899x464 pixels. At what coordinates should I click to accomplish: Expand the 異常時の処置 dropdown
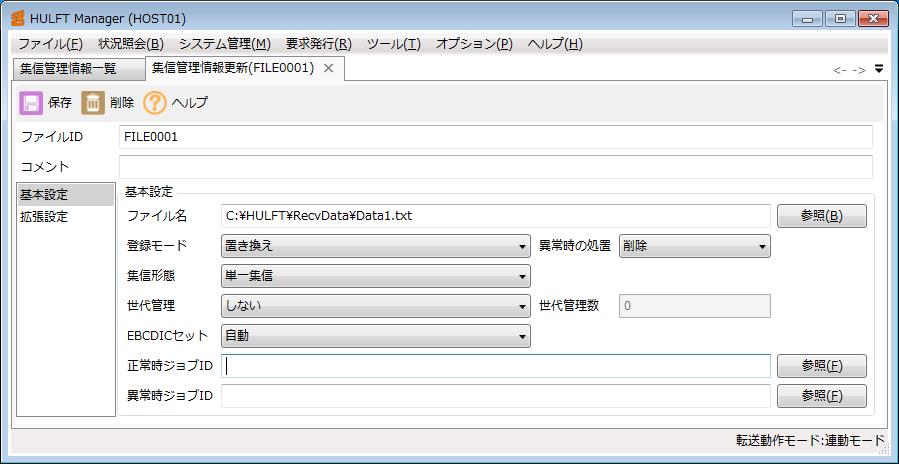[x=694, y=247]
